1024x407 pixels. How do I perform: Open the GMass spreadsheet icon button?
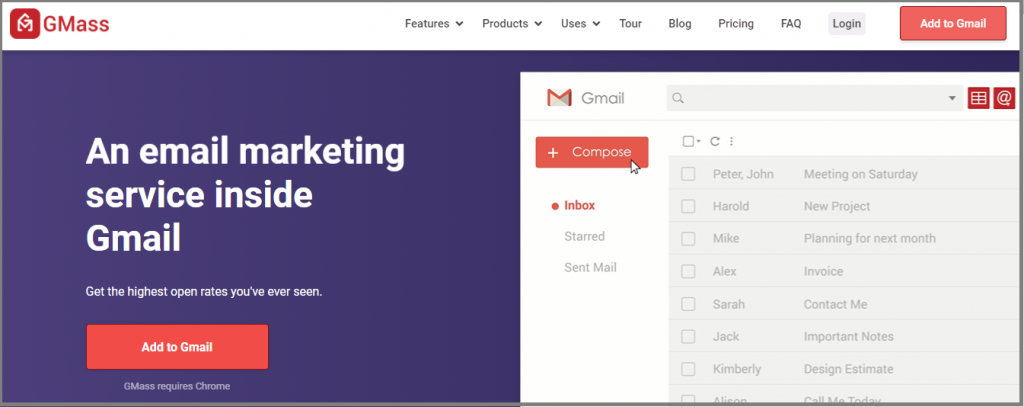click(x=978, y=98)
